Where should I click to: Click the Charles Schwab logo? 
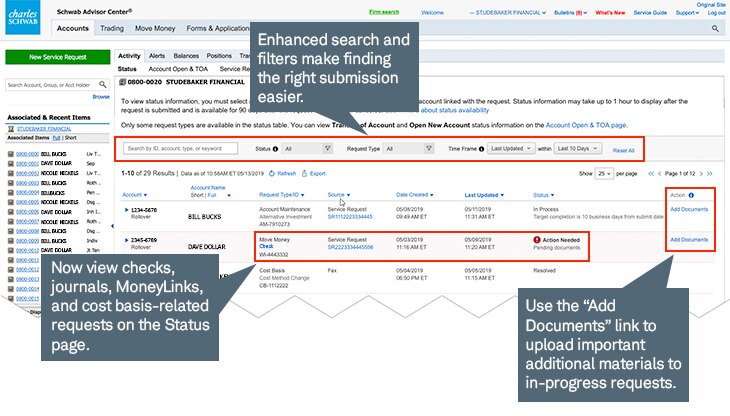(23, 17)
